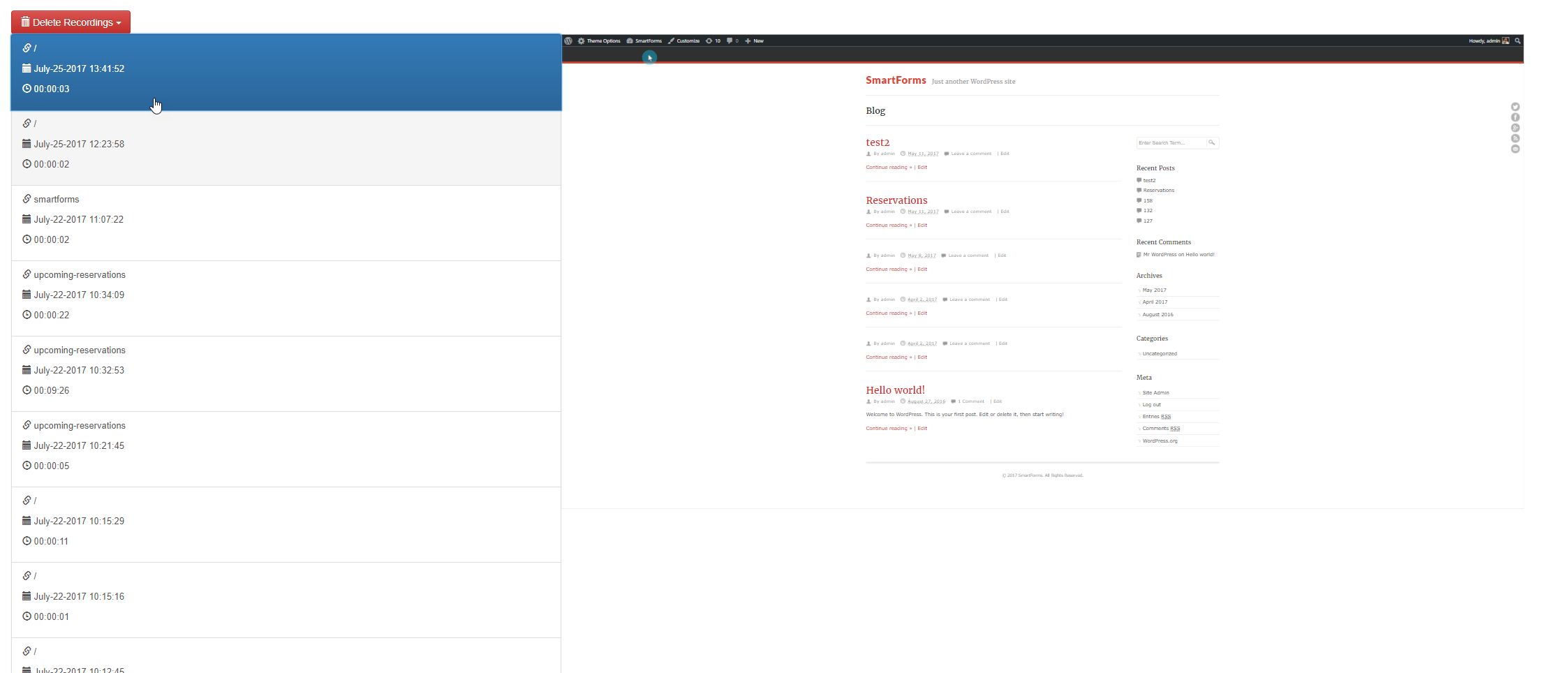Open the SmartForms admin bar menu
1568x673 pixels.
tap(644, 41)
